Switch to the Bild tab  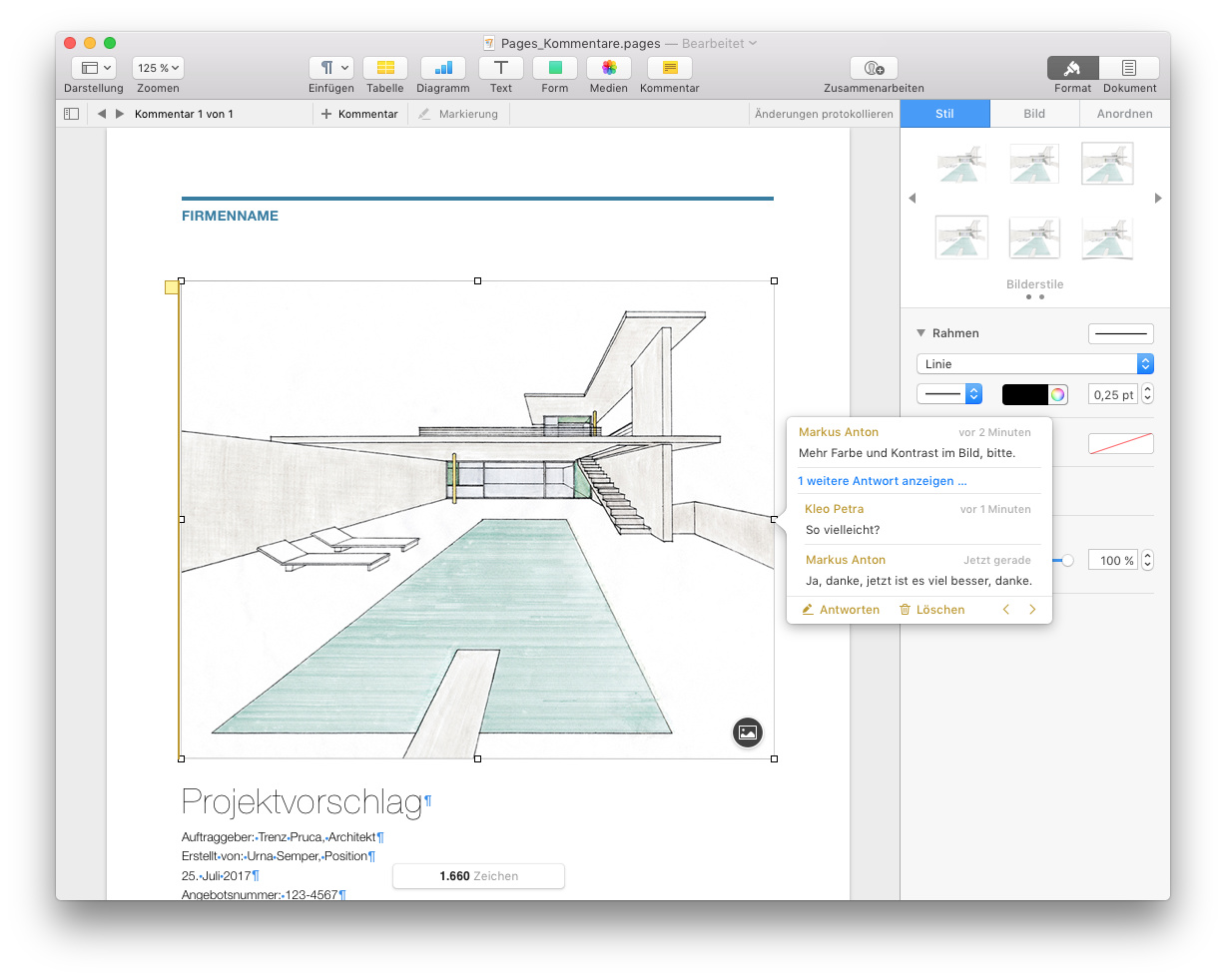pyautogui.click(x=1034, y=114)
